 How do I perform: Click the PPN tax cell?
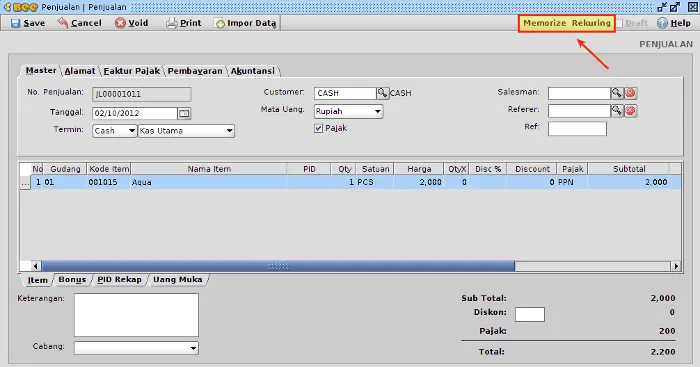tap(572, 182)
